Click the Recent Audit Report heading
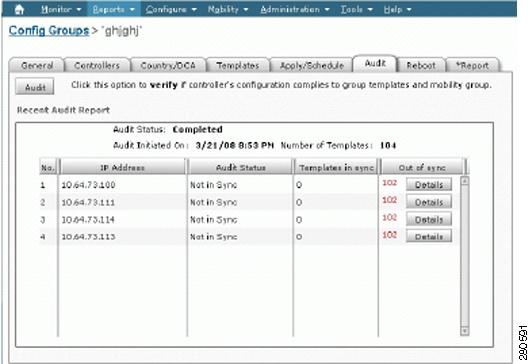This screenshot has width=530, height=364. [63, 110]
